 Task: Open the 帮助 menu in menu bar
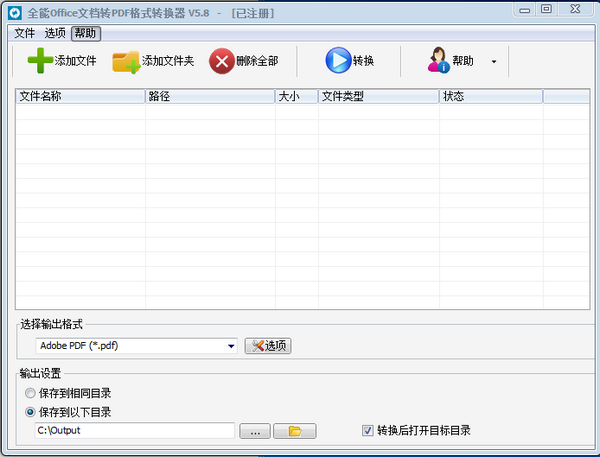tap(86, 33)
